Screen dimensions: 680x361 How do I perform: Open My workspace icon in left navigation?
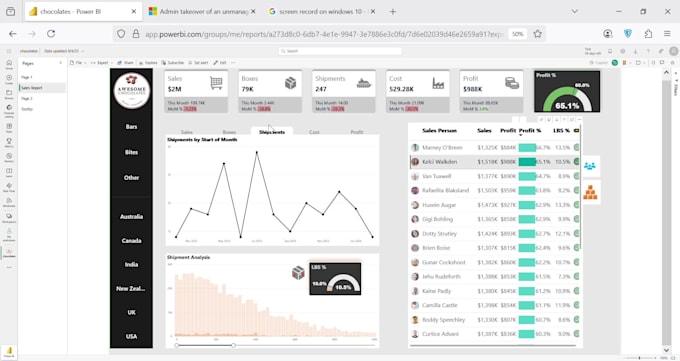tap(9, 235)
